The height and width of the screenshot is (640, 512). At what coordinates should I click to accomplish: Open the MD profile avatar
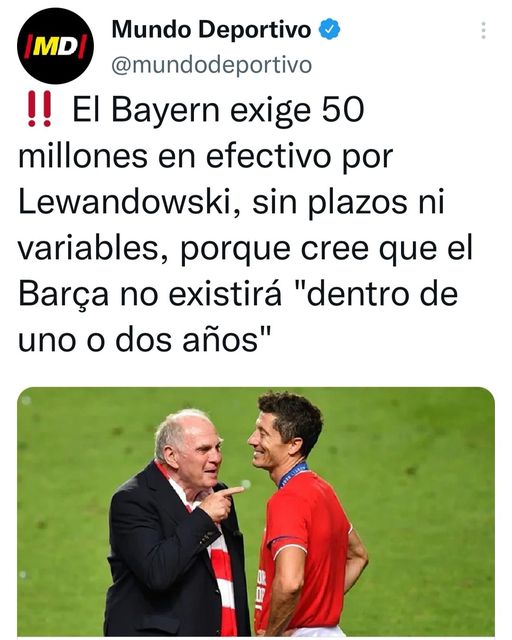pyautogui.click(x=56, y=46)
